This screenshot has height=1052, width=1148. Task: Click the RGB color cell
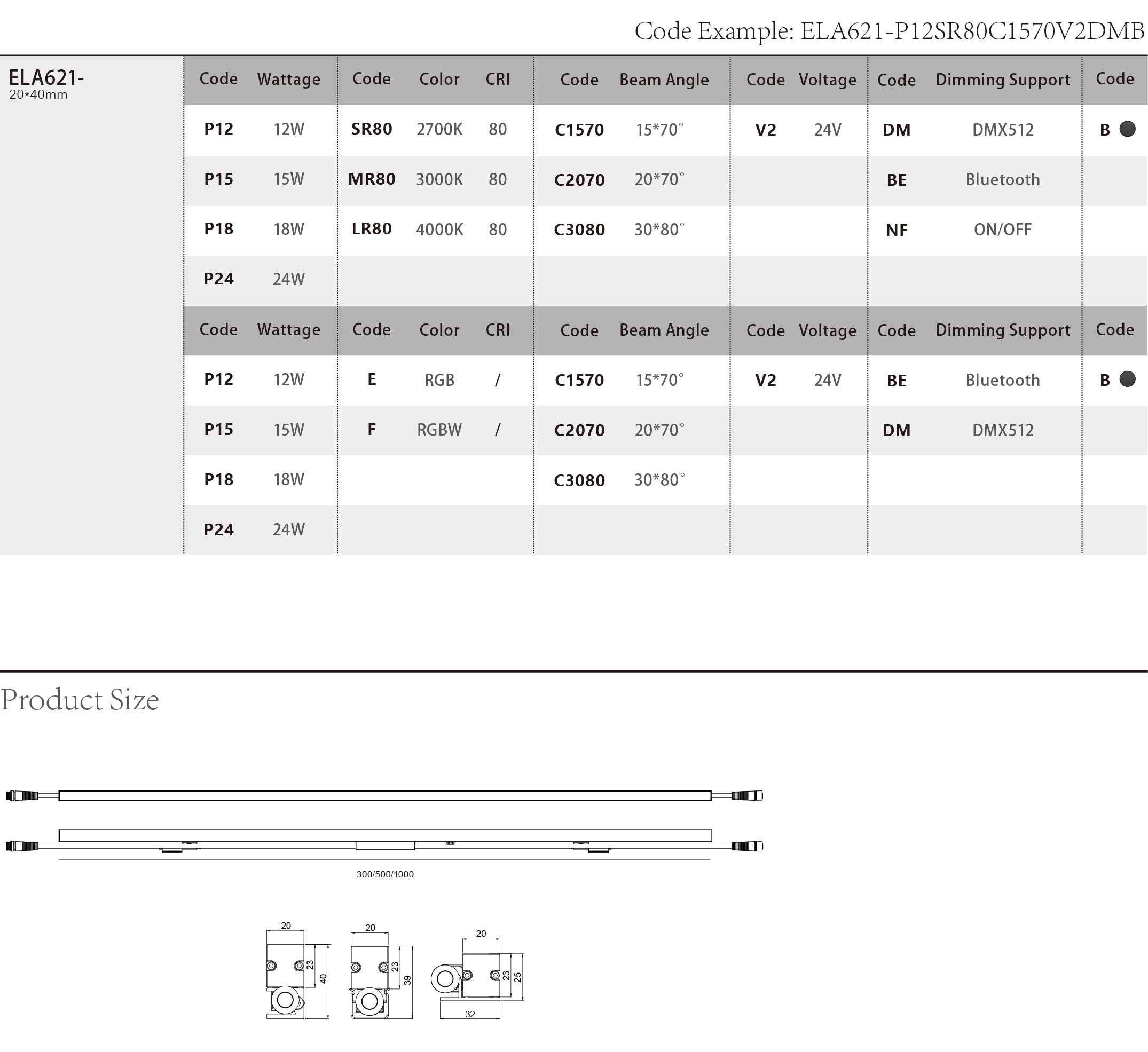tap(439, 379)
